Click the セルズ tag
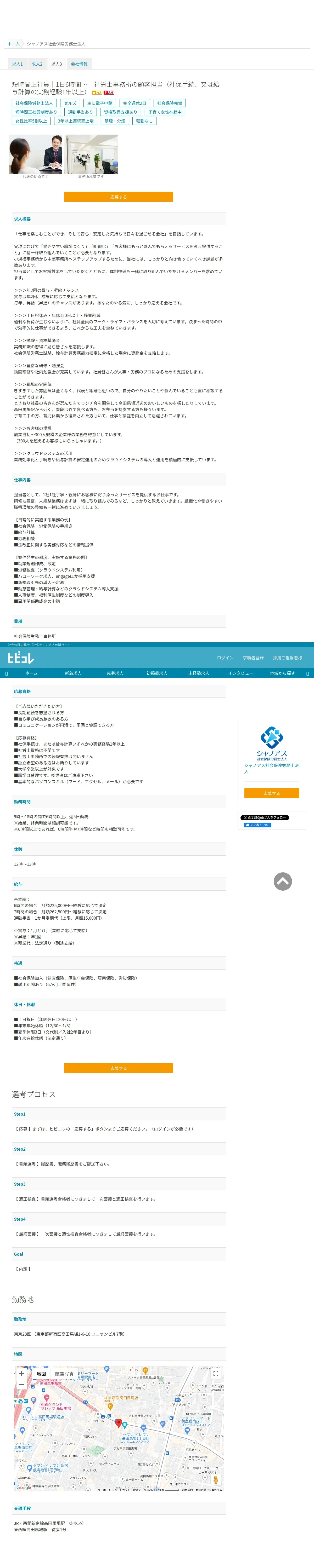Viewport: 314px width, 1568px height. coord(70,103)
